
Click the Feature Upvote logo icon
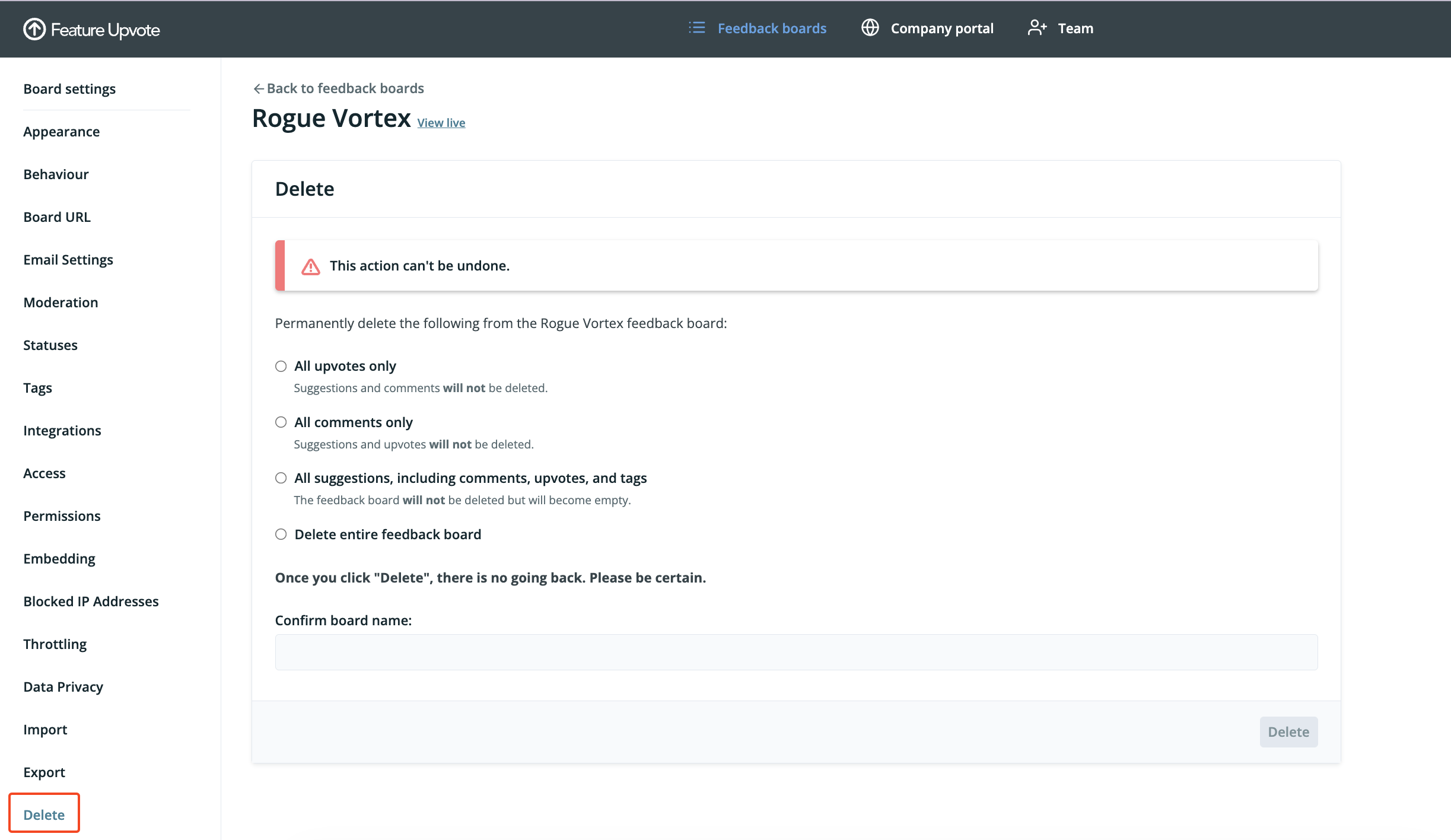coord(34,29)
